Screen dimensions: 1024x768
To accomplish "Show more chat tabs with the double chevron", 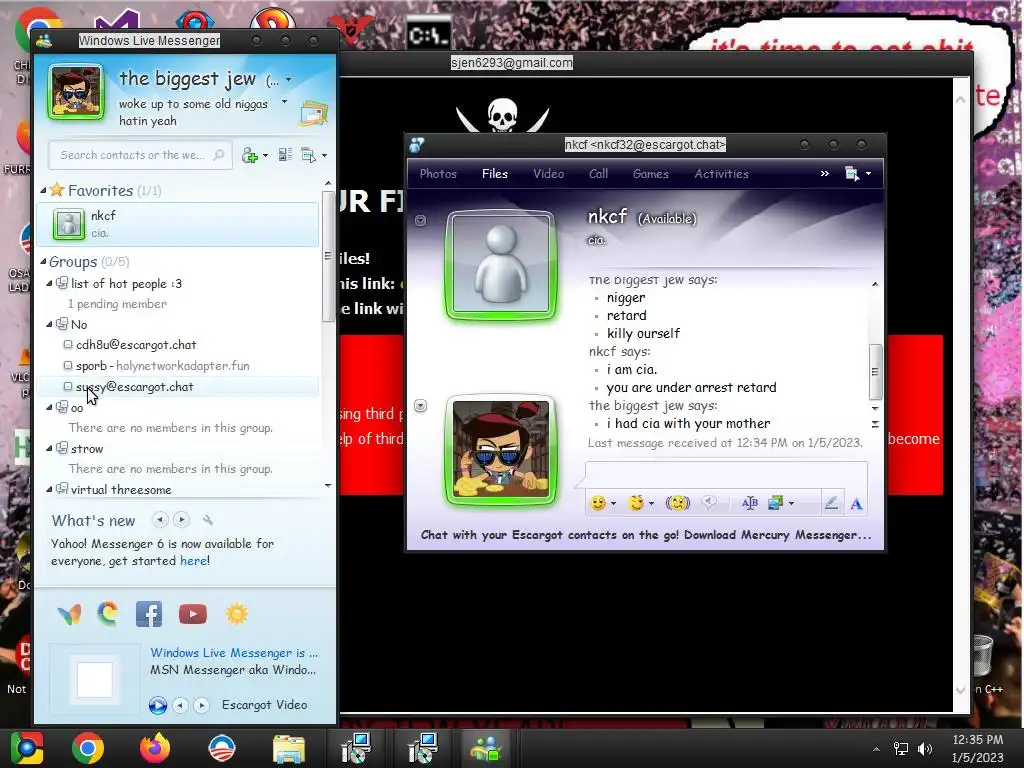I will 825,174.
